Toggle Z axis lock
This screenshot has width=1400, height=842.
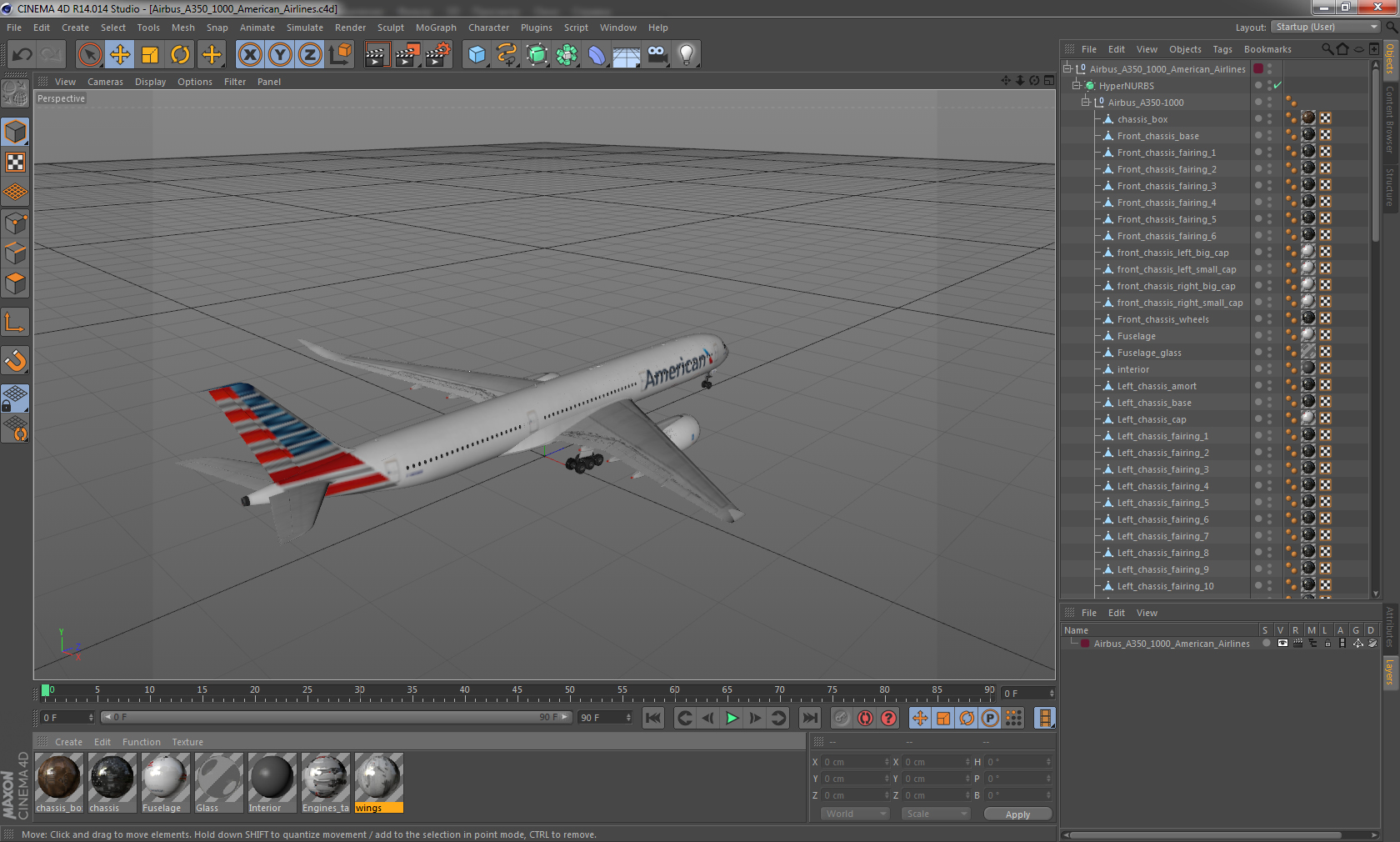click(x=310, y=55)
